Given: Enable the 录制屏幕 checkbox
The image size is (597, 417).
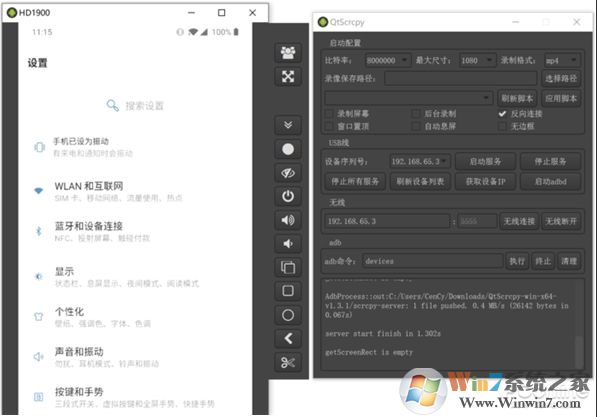Looking at the screenshot, I should (x=329, y=114).
